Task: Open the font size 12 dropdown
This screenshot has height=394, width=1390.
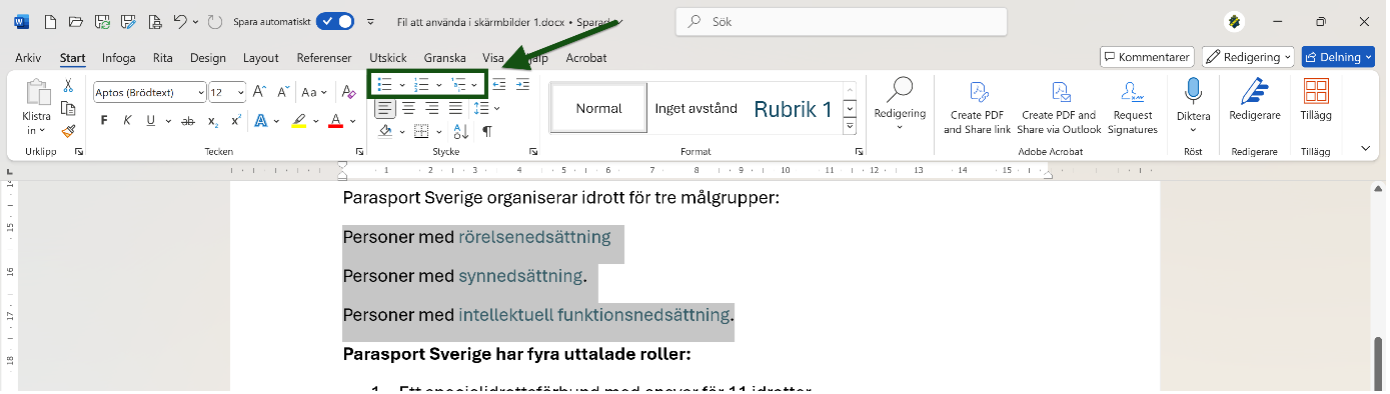Action: [x=241, y=92]
